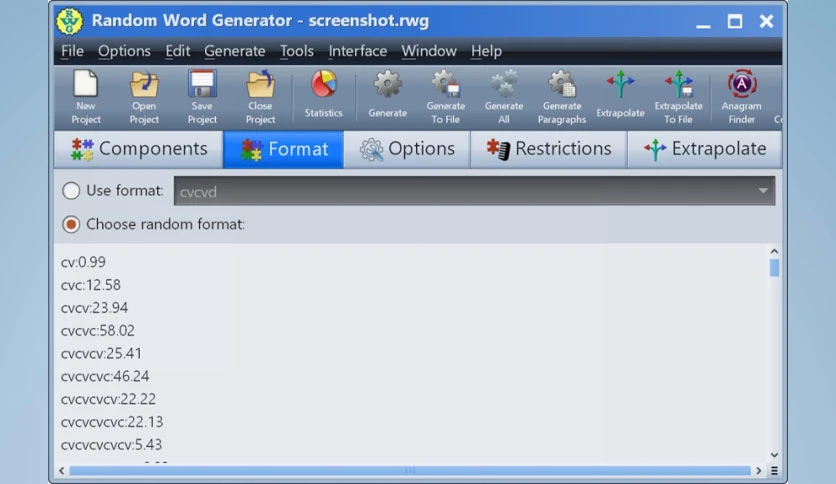836x484 pixels.
Task: Select the Use format radio button
Action: click(x=71, y=191)
